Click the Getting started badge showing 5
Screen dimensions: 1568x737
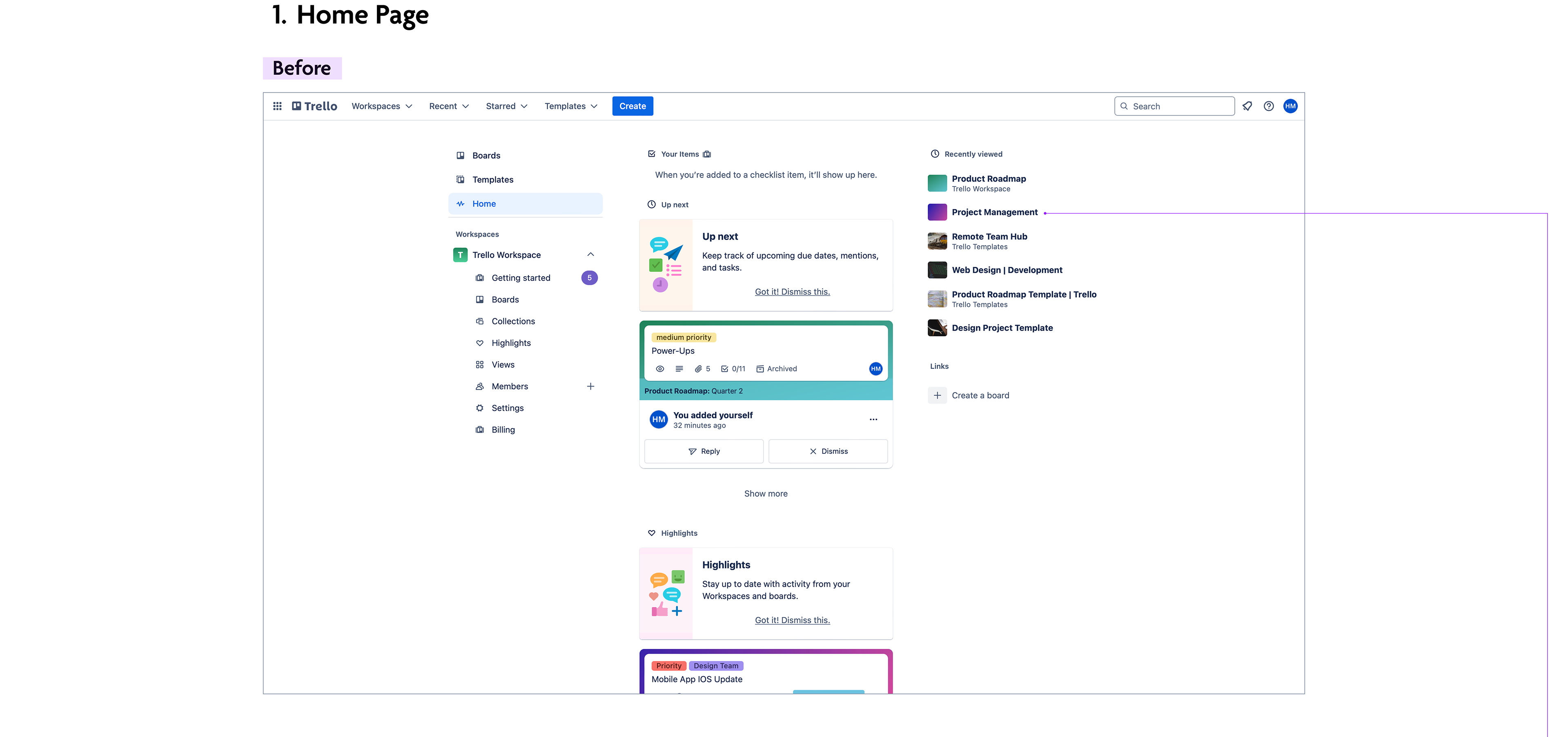click(589, 278)
